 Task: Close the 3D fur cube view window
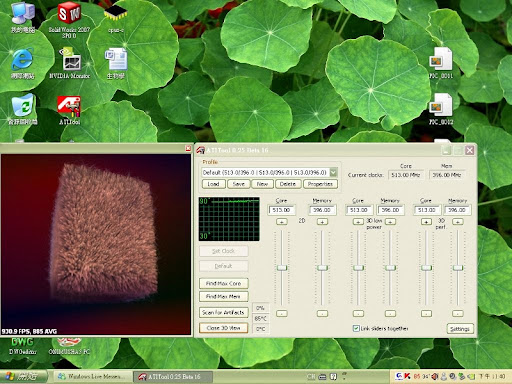pos(188,148)
